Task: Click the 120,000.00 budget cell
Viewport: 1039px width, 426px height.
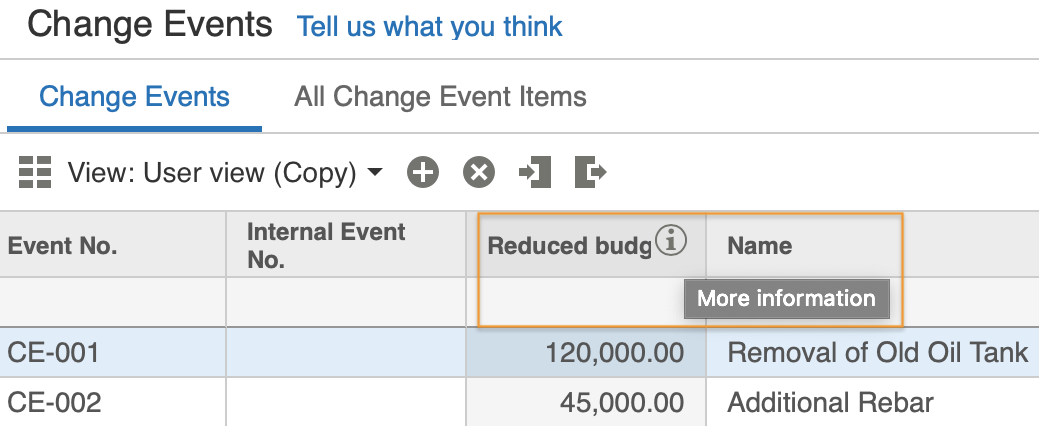Action: click(586, 352)
